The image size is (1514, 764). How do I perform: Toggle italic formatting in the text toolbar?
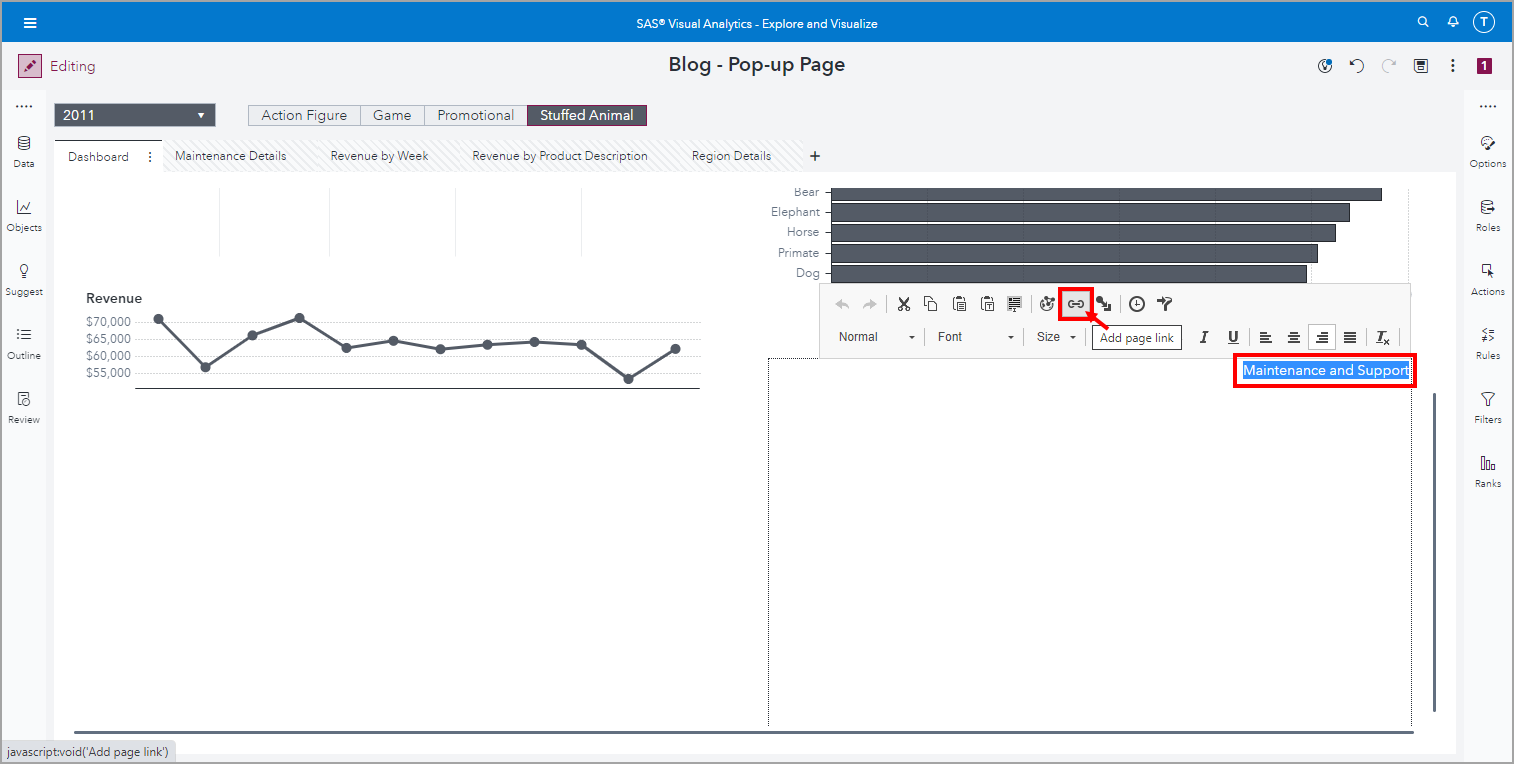(1204, 337)
